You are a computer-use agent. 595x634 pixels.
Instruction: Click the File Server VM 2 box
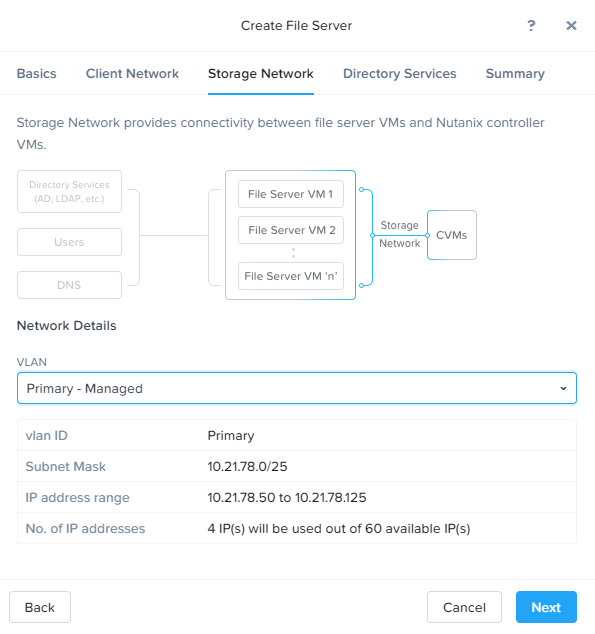(x=291, y=230)
